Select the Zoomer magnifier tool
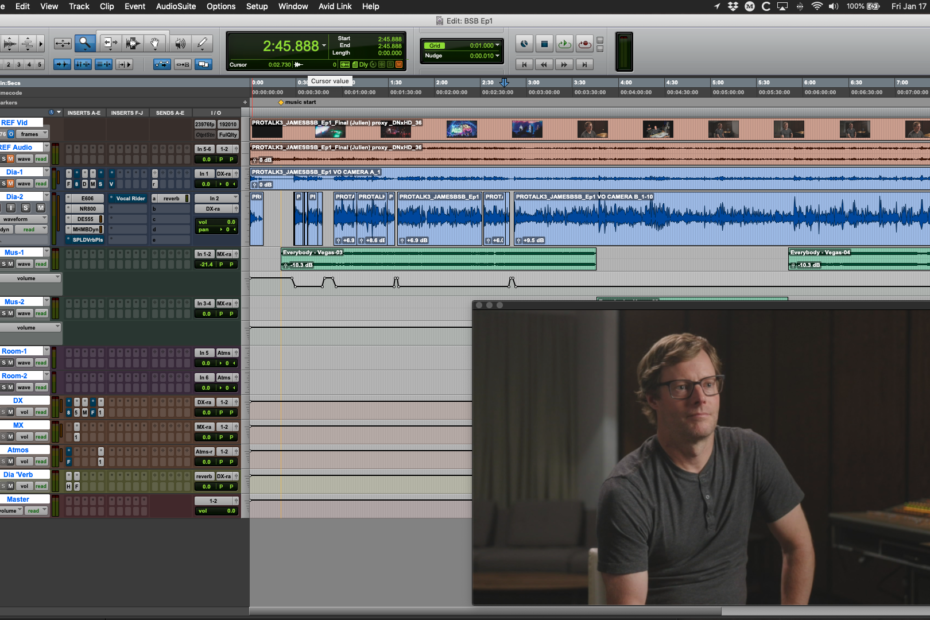 coord(85,43)
